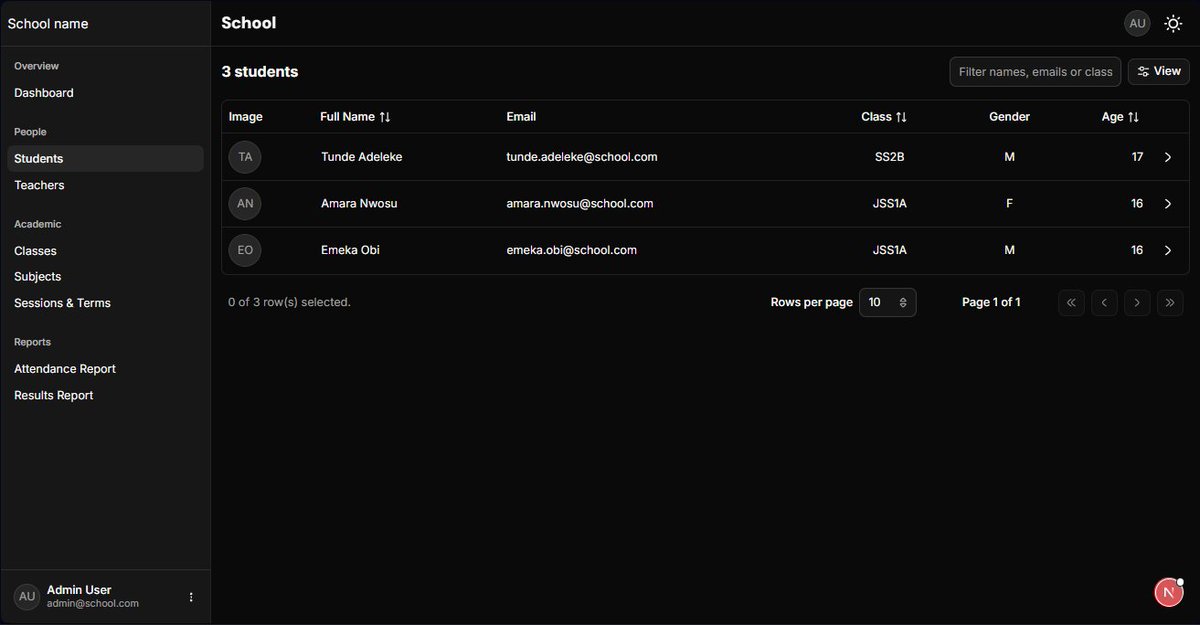Click gender F in Amara Nwosu row

coord(1010,204)
